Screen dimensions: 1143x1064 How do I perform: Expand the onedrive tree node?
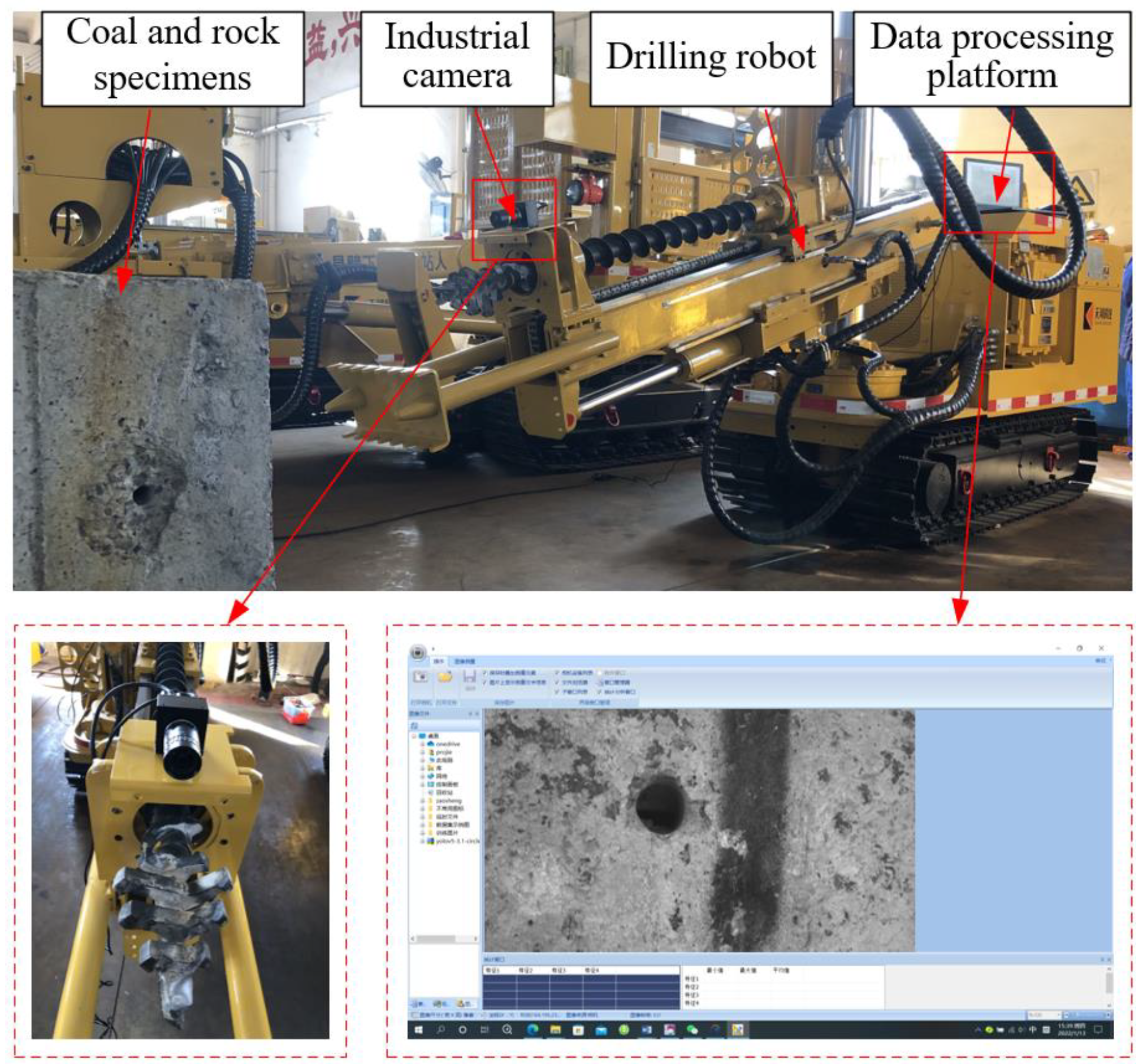click(x=422, y=744)
